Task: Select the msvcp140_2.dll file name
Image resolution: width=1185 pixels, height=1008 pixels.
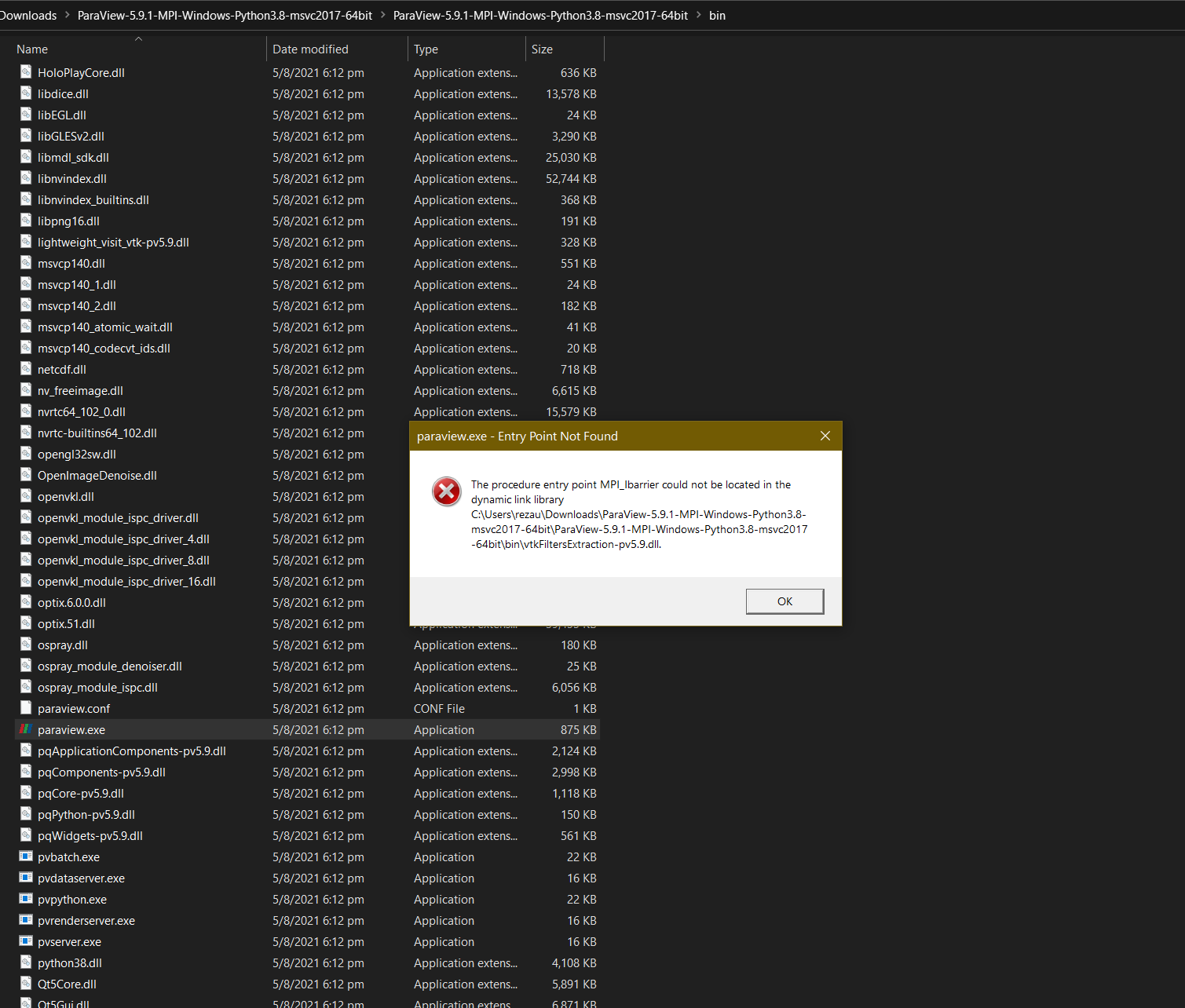Action: [77, 305]
